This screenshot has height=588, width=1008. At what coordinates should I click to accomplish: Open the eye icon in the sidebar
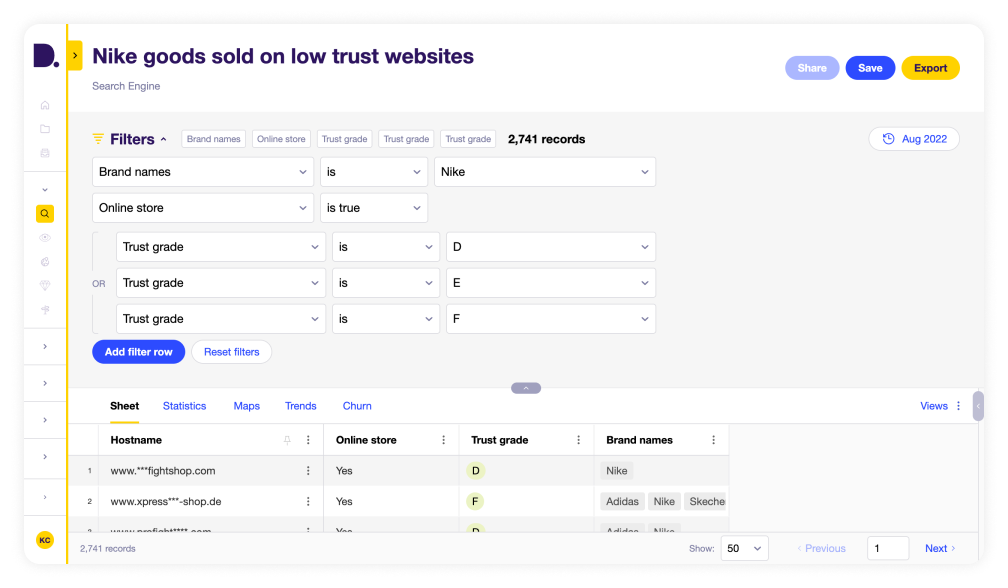pyautogui.click(x=45, y=238)
